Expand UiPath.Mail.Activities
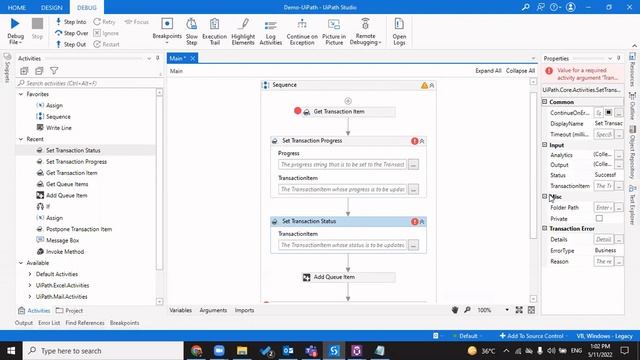Image resolution: width=640 pixels, height=360 pixels. tap(30, 297)
